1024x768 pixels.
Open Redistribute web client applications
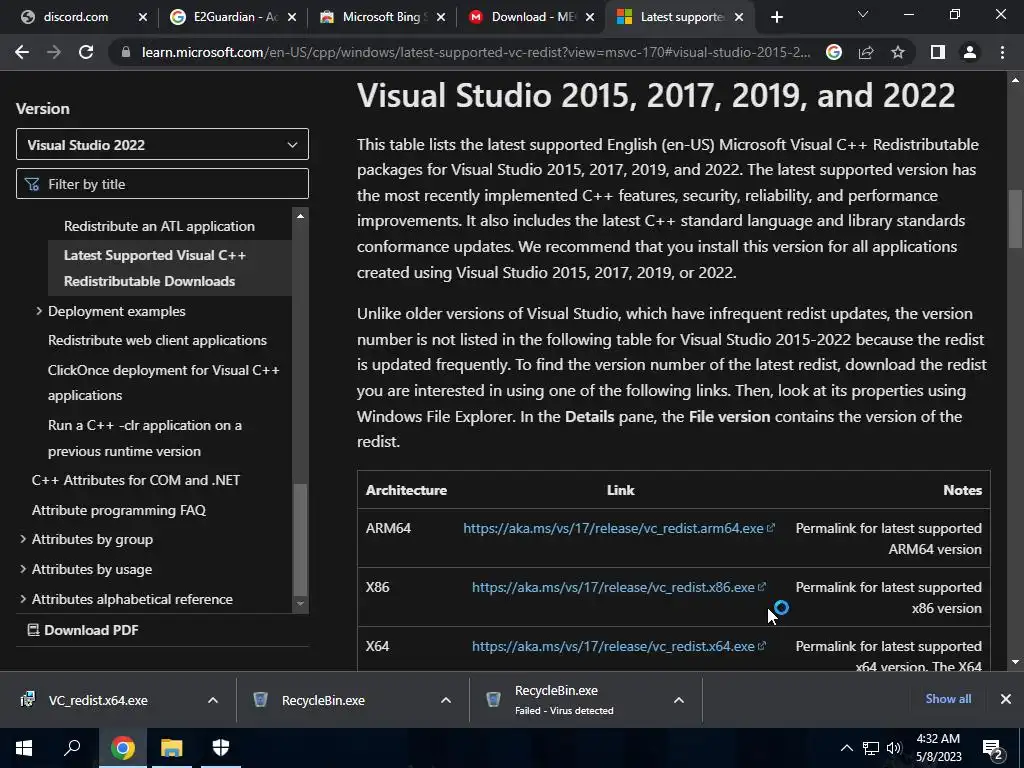(x=157, y=340)
